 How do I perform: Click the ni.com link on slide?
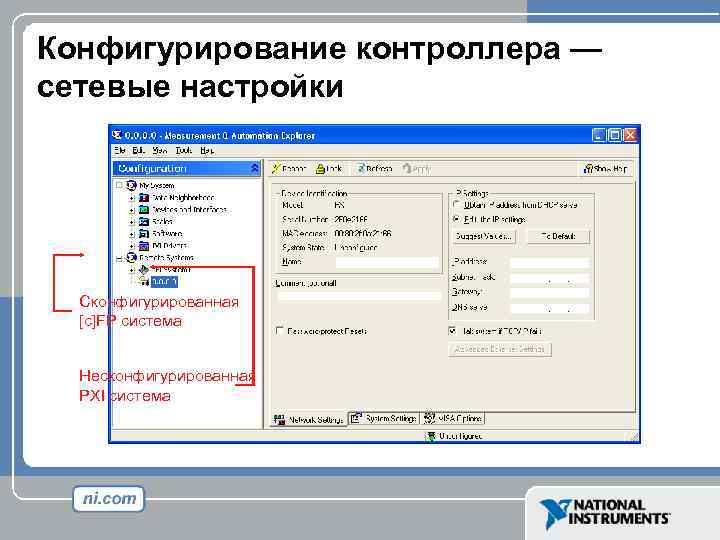pyautogui.click(x=109, y=498)
